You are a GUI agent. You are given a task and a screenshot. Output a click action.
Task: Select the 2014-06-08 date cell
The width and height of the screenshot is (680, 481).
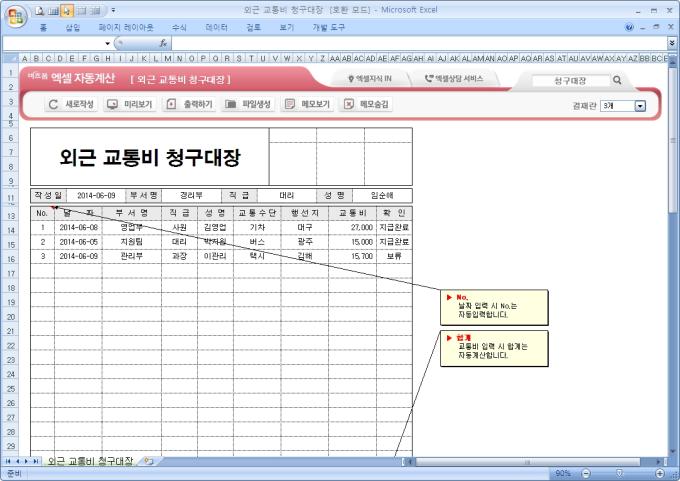78,227
